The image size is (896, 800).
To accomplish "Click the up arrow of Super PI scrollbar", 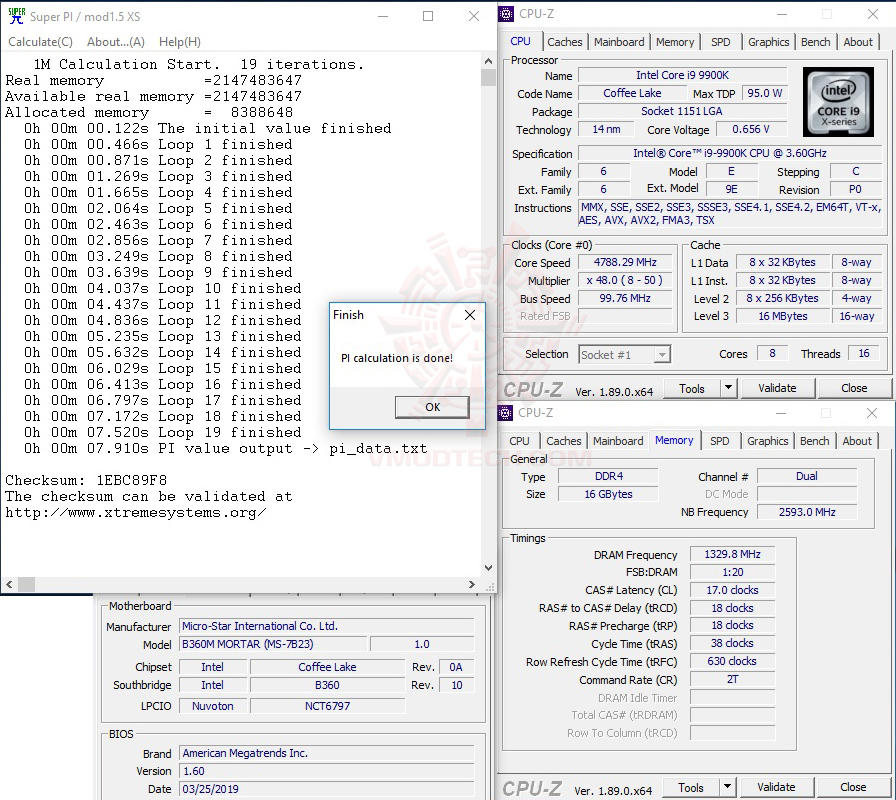I will pyautogui.click(x=488, y=61).
